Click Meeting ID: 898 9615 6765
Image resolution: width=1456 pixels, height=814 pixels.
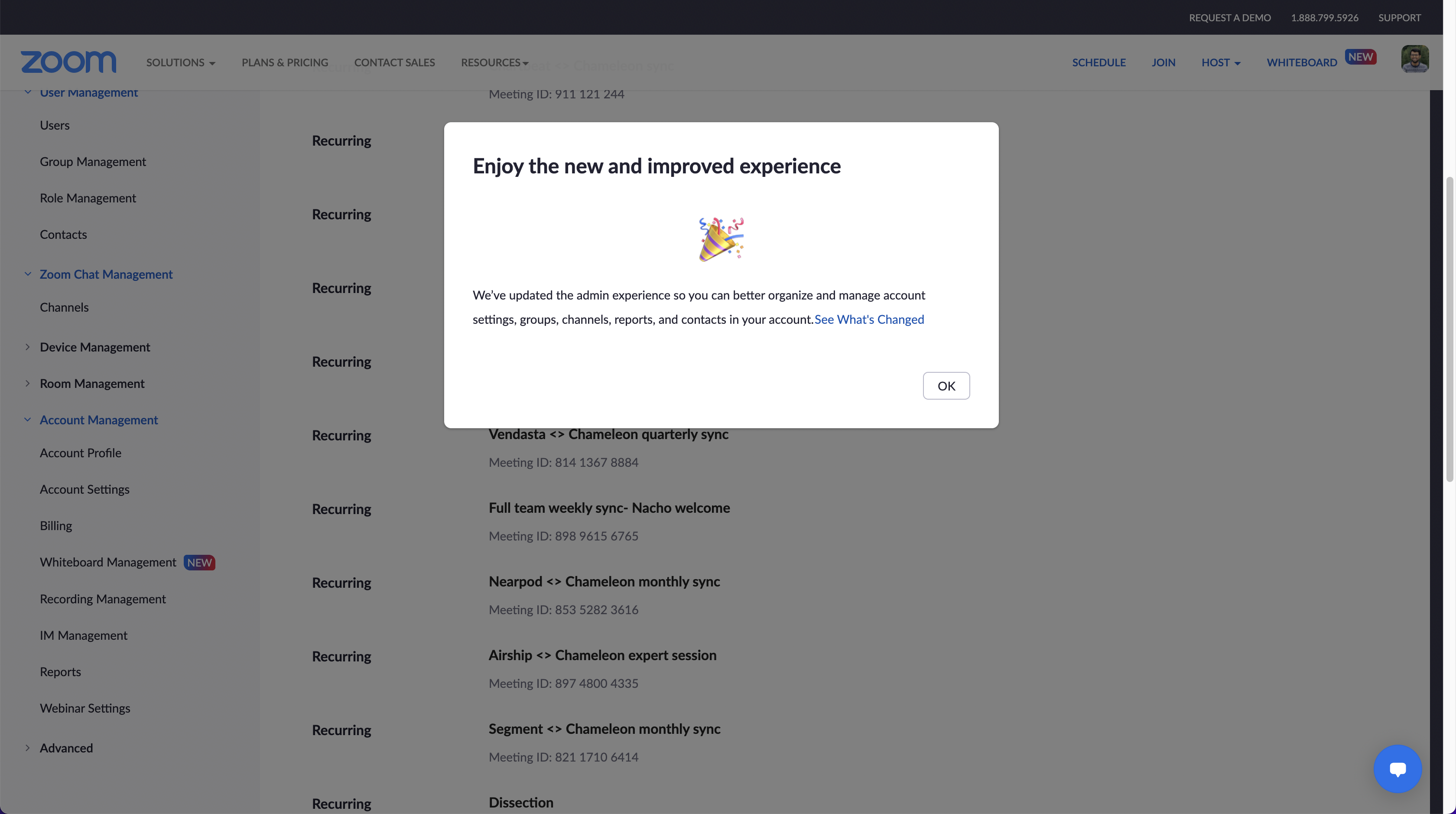point(563,536)
